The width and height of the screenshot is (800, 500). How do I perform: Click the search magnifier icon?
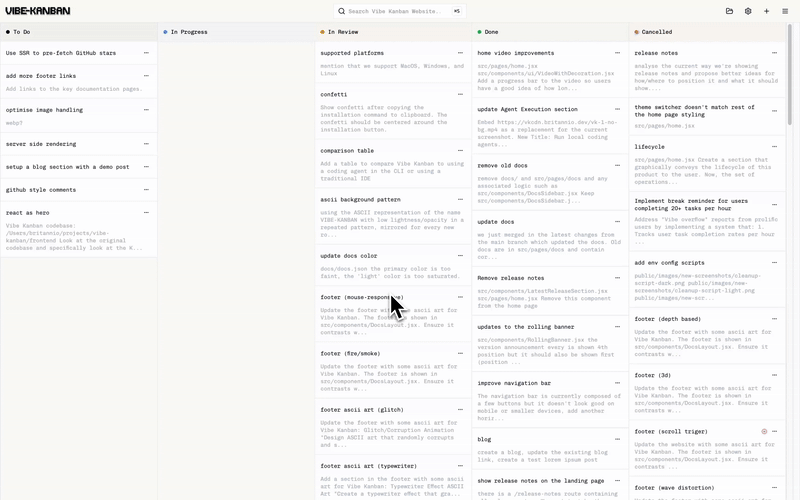click(342, 11)
